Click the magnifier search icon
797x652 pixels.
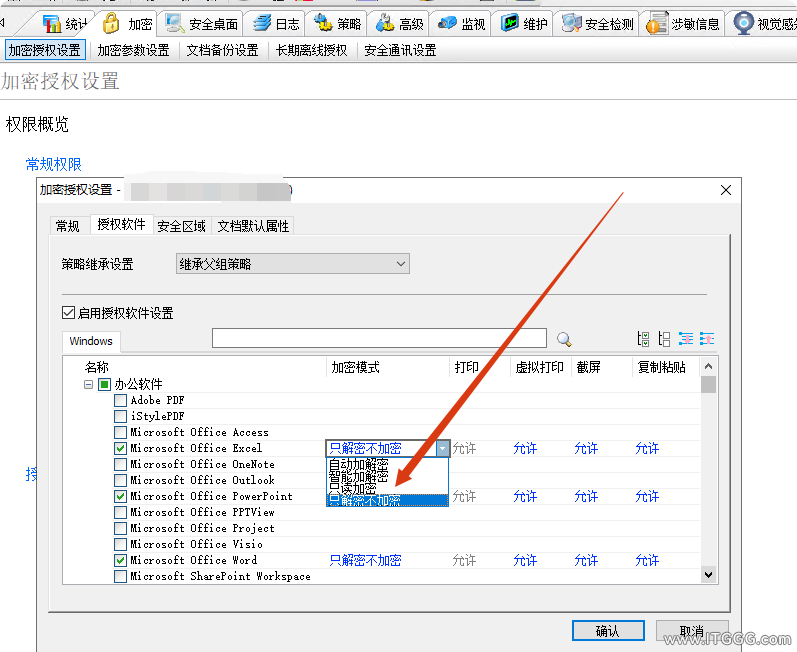(564, 339)
